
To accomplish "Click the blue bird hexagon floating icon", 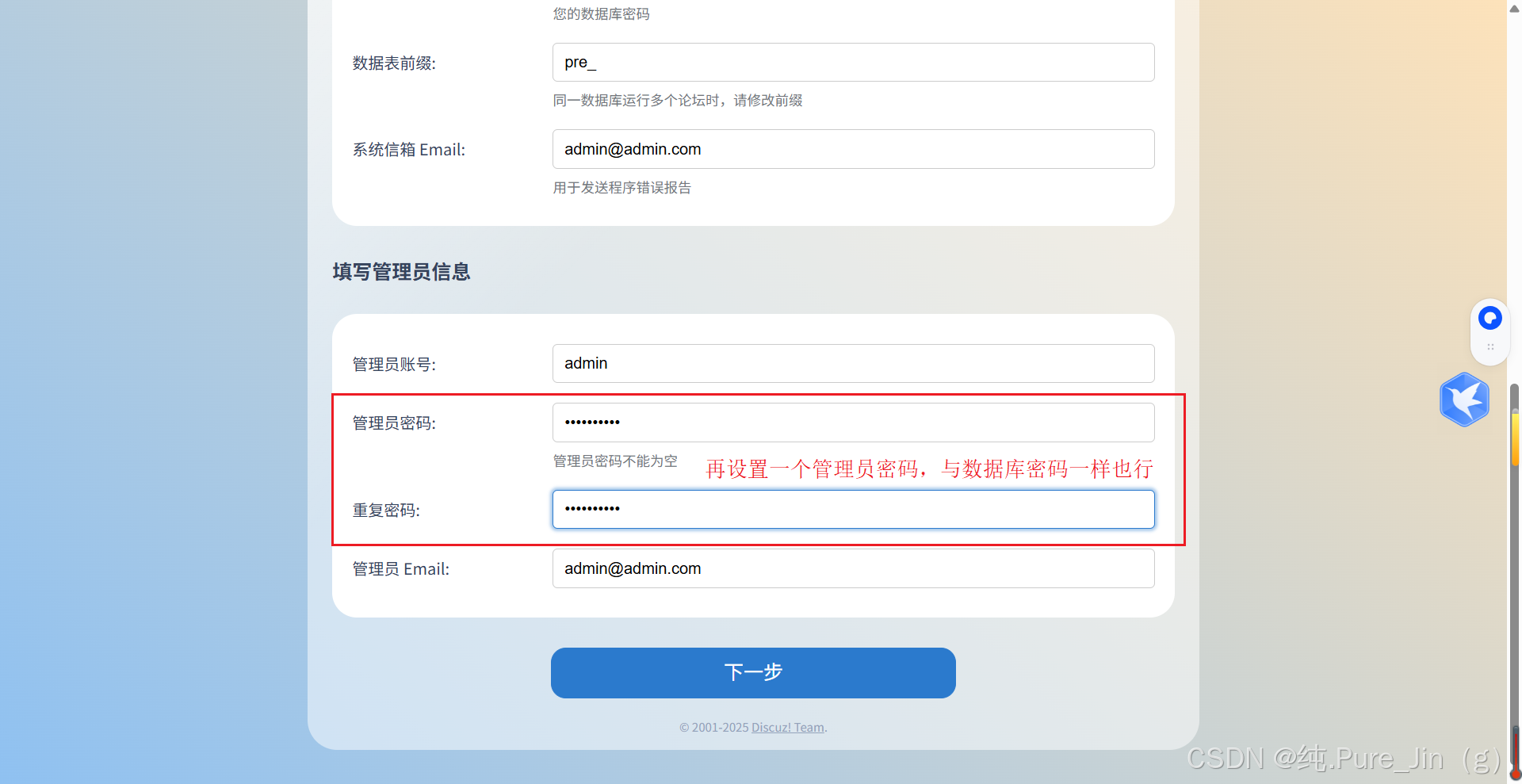I will (1464, 400).
